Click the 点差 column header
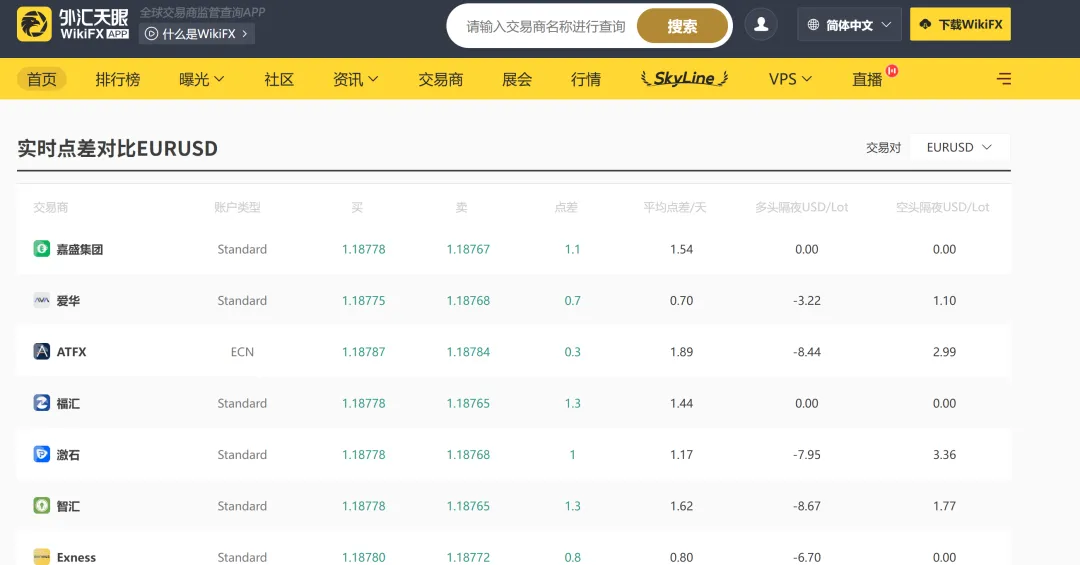Viewport: 1080px width, 565px height. (566, 207)
